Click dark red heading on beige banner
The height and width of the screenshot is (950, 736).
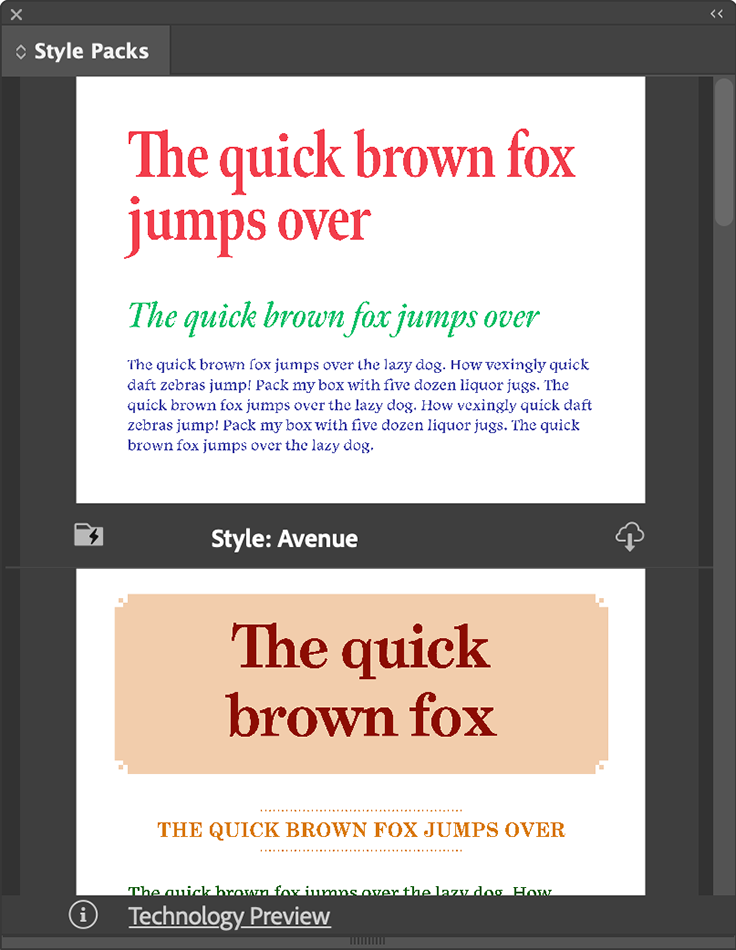(x=361, y=682)
